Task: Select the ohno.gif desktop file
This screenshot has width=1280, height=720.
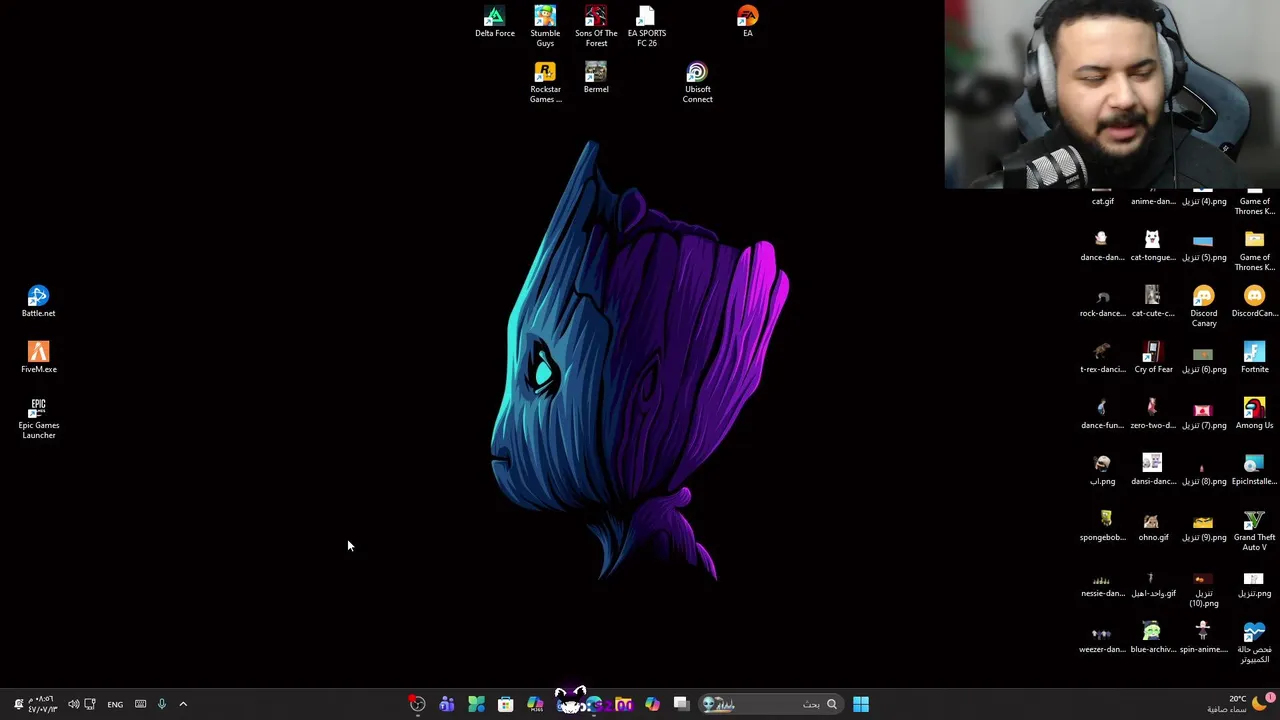Action: tap(1153, 526)
